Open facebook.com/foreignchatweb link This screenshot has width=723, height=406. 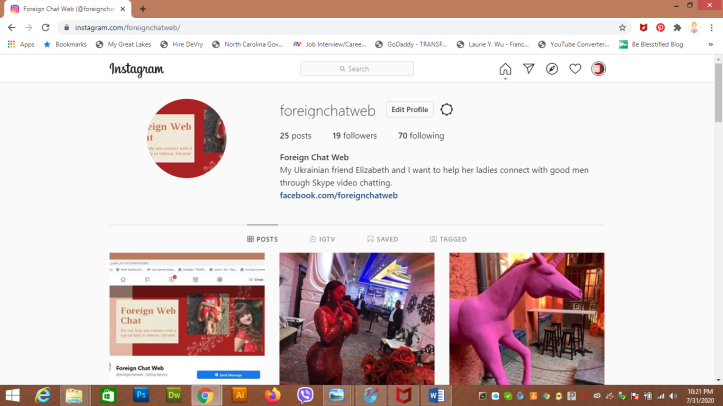tap(339, 195)
